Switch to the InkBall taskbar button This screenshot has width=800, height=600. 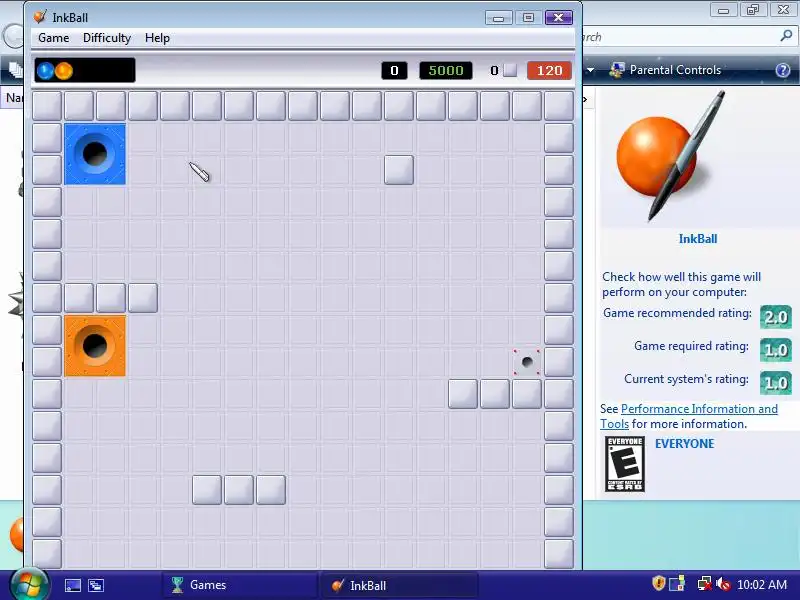(399, 585)
